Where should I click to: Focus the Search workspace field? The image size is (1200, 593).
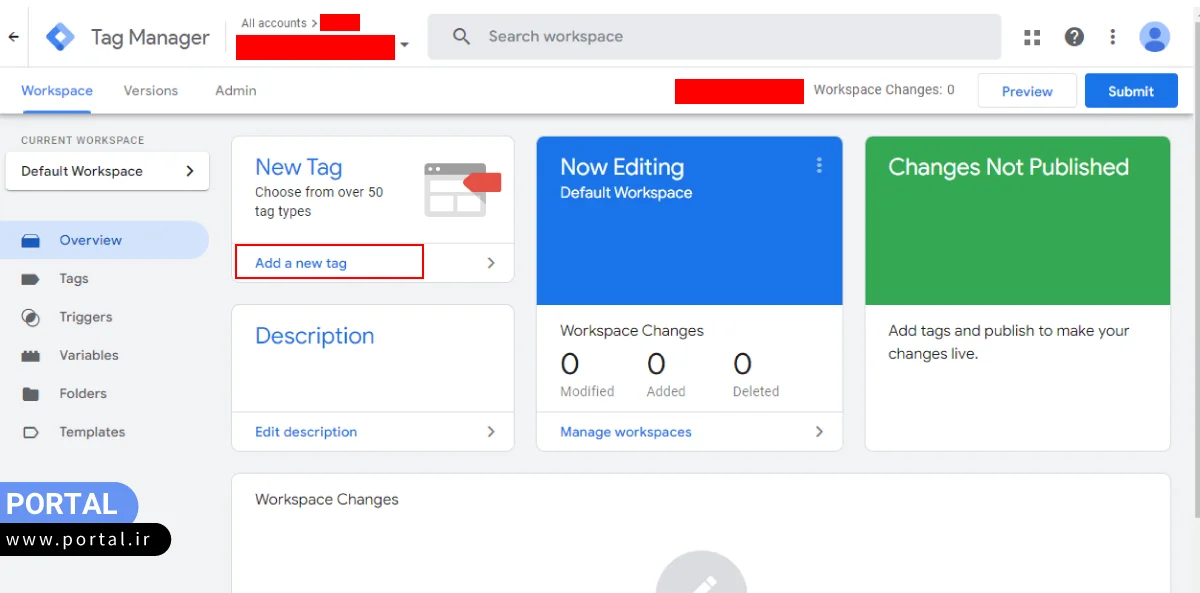[714, 37]
